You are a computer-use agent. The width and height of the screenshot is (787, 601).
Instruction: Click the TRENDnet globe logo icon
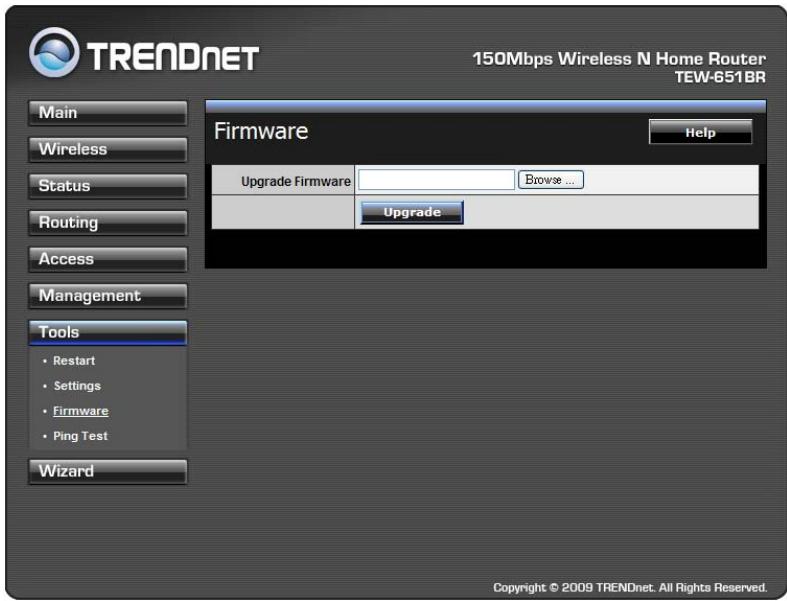(54, 52)
